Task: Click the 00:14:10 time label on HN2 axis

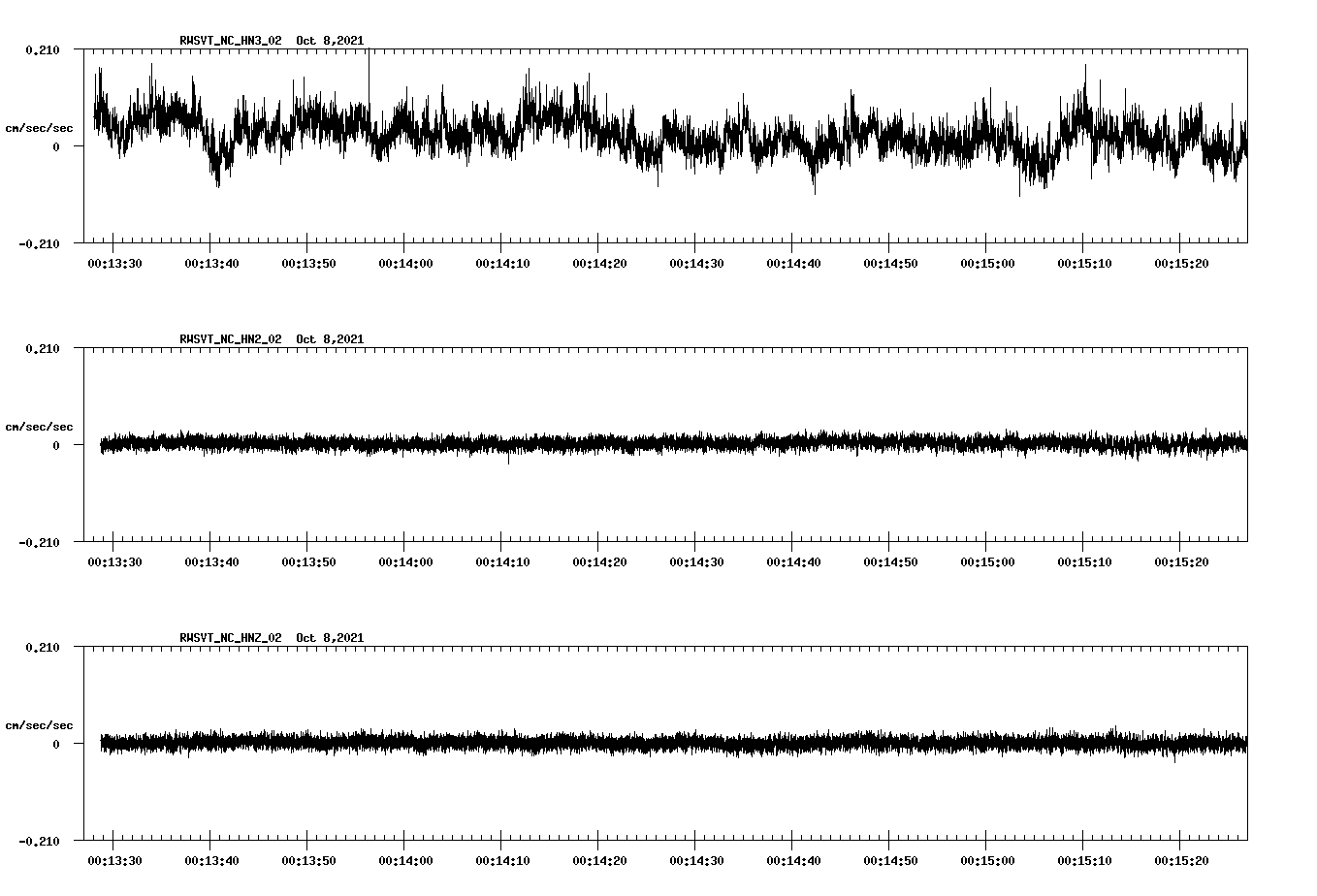Action: coord(503,562)
